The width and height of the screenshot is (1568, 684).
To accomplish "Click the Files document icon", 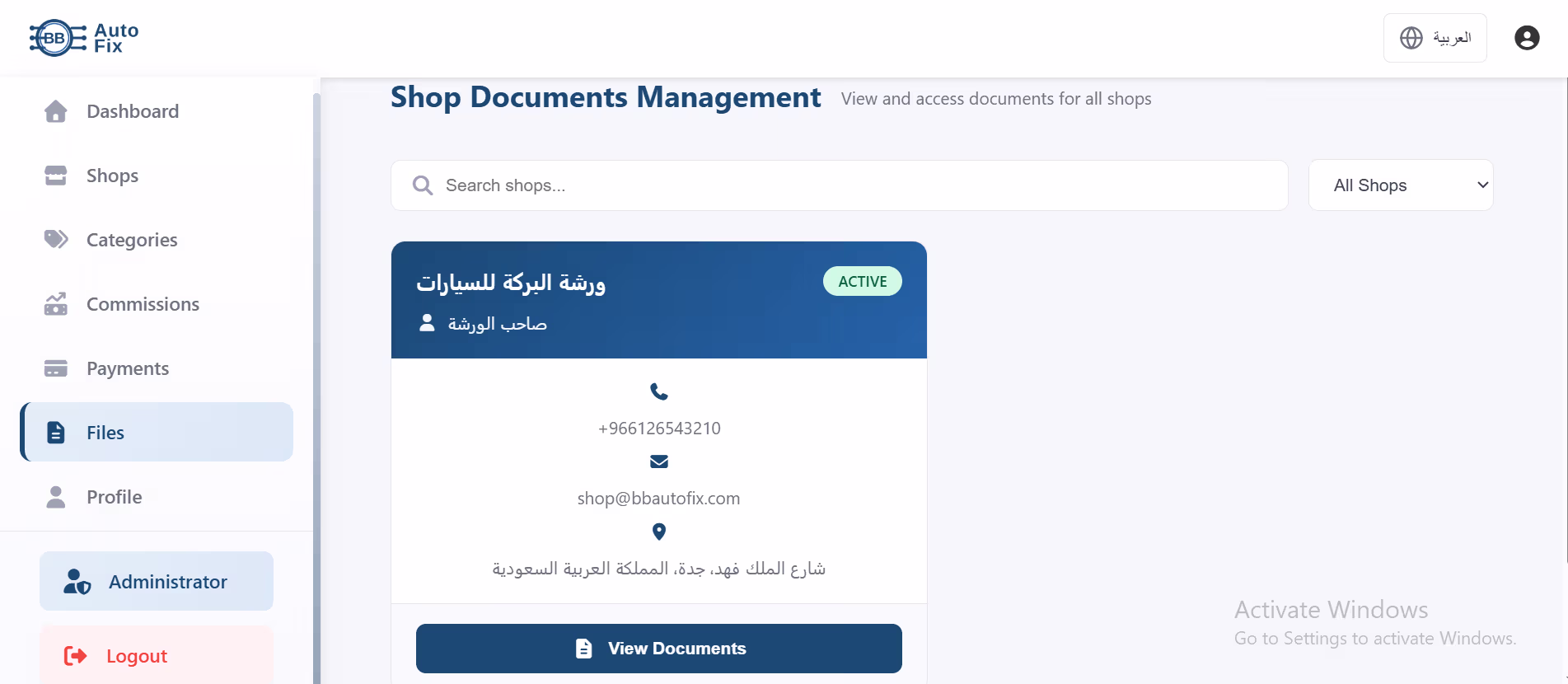I will 56,433.
